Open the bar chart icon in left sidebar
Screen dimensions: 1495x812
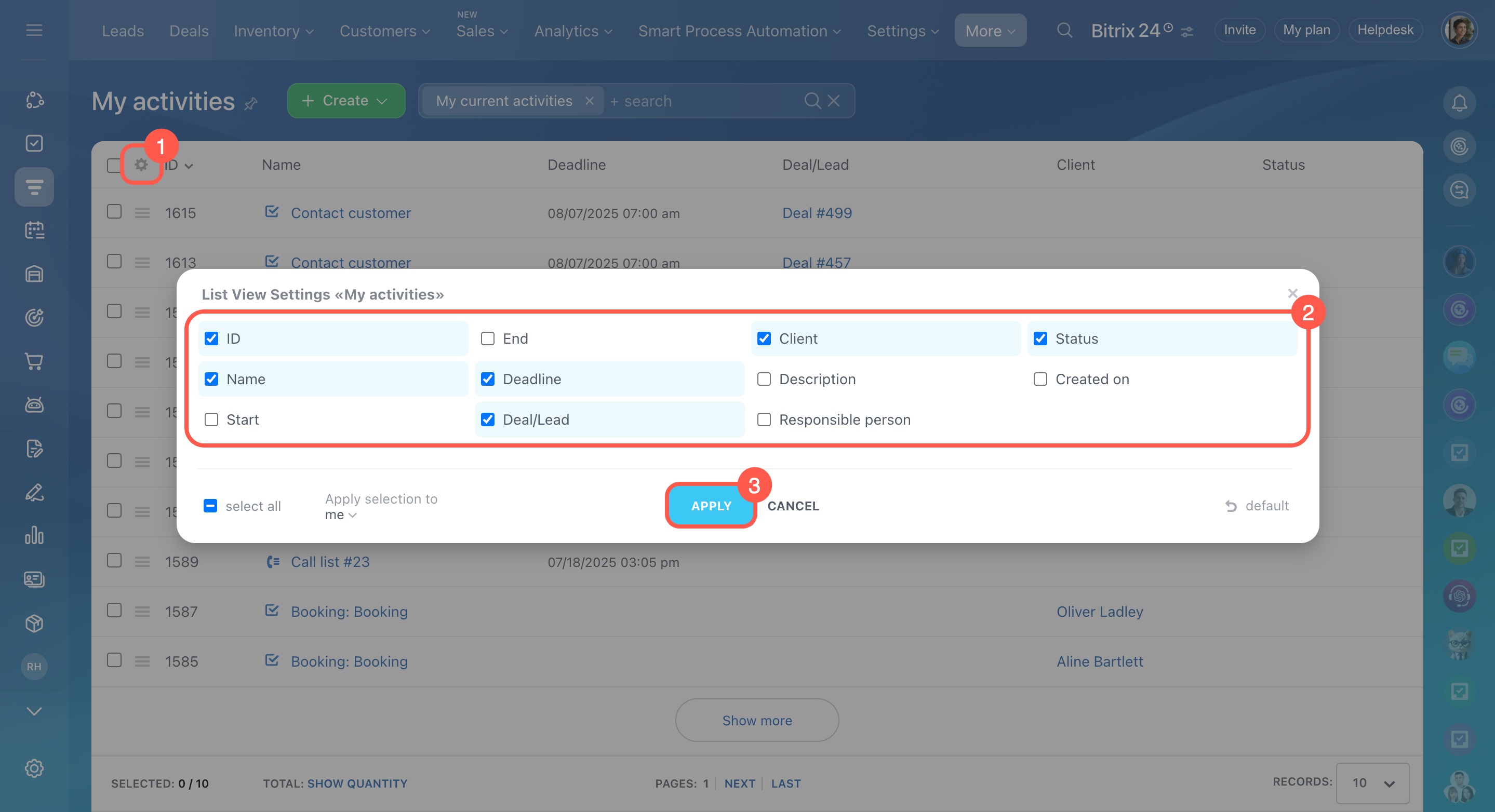[x=34, y=535]
